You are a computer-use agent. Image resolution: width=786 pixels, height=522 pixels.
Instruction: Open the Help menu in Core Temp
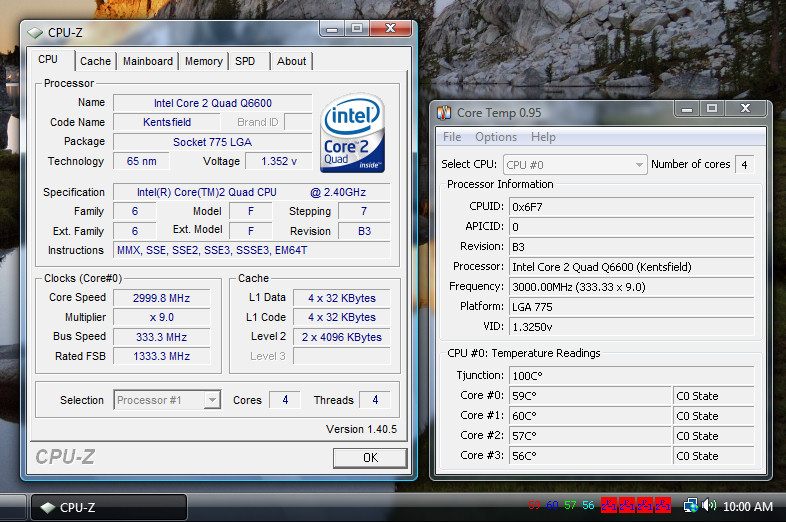click(x=543, y=137)
